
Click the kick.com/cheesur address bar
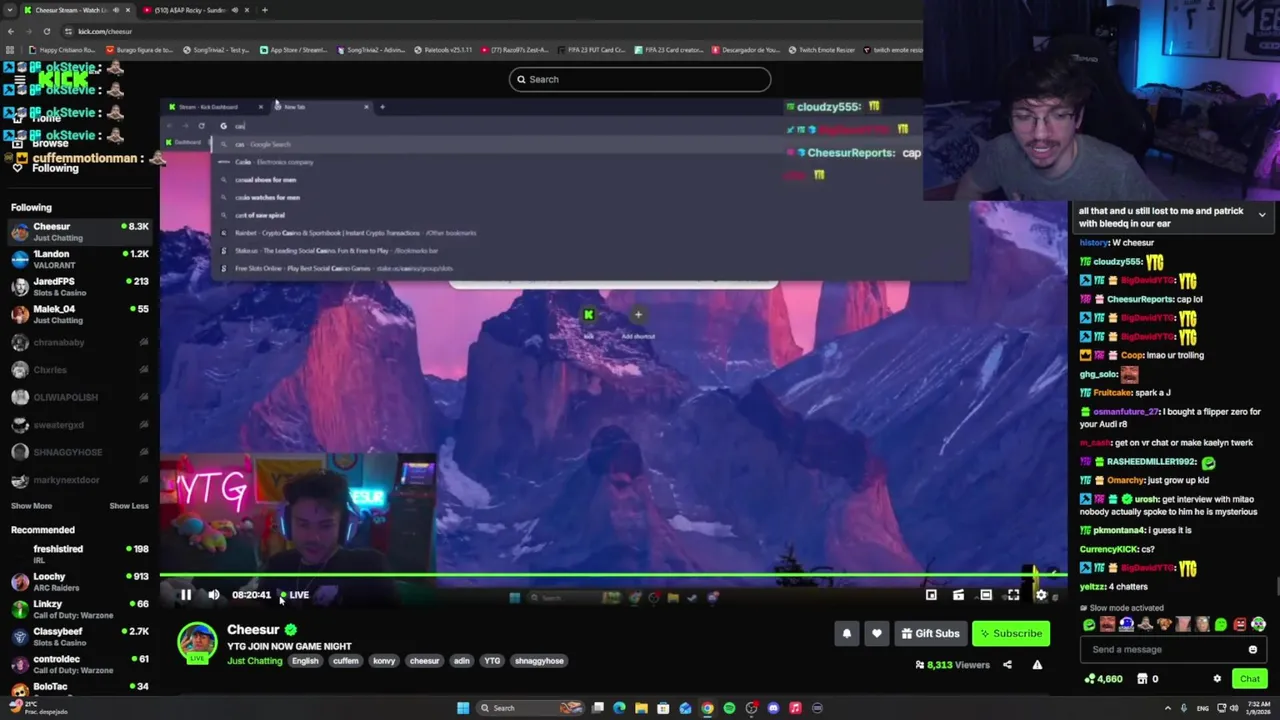click(490, 31)
